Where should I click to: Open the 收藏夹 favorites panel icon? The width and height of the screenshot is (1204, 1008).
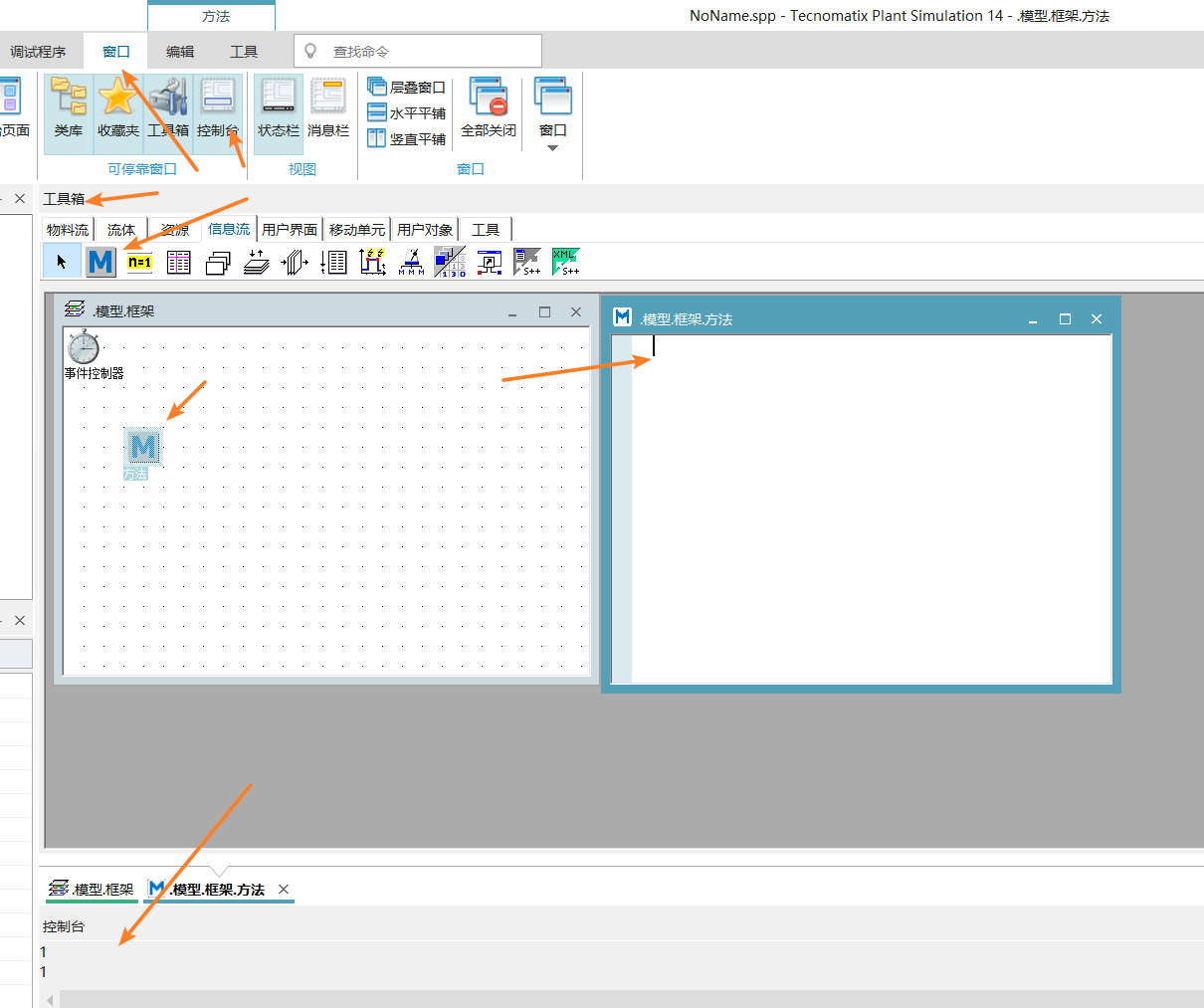pyautogui.click(x=118, y=111)
